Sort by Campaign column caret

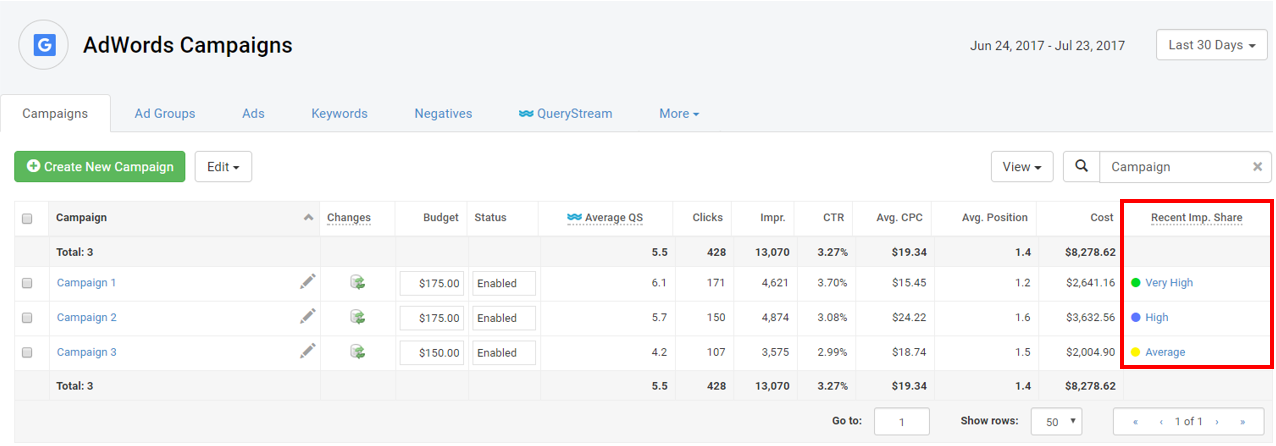click(308, 217)
